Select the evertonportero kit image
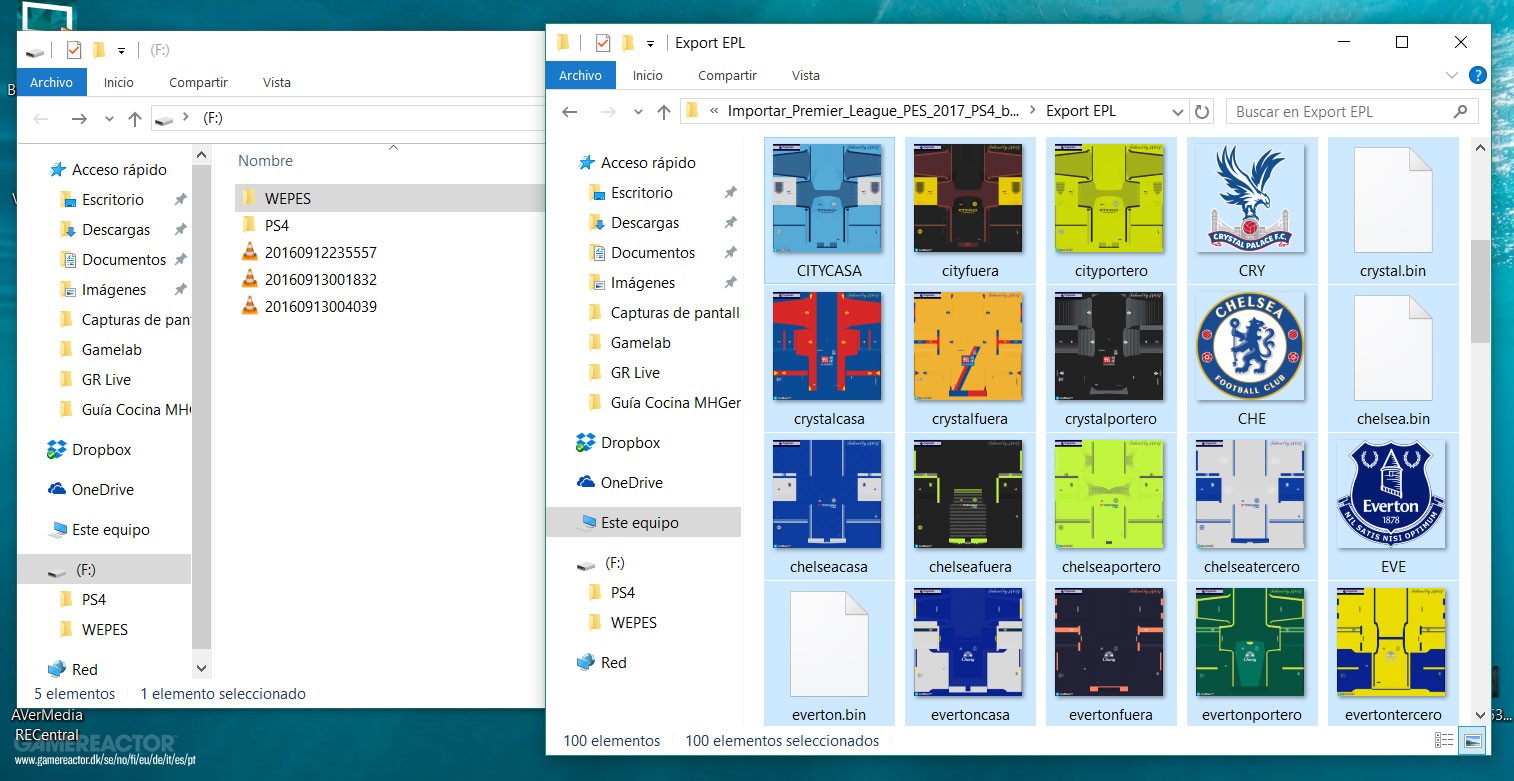The image size is (1514, 781). pyautogui.click(x=1251, y=643)
